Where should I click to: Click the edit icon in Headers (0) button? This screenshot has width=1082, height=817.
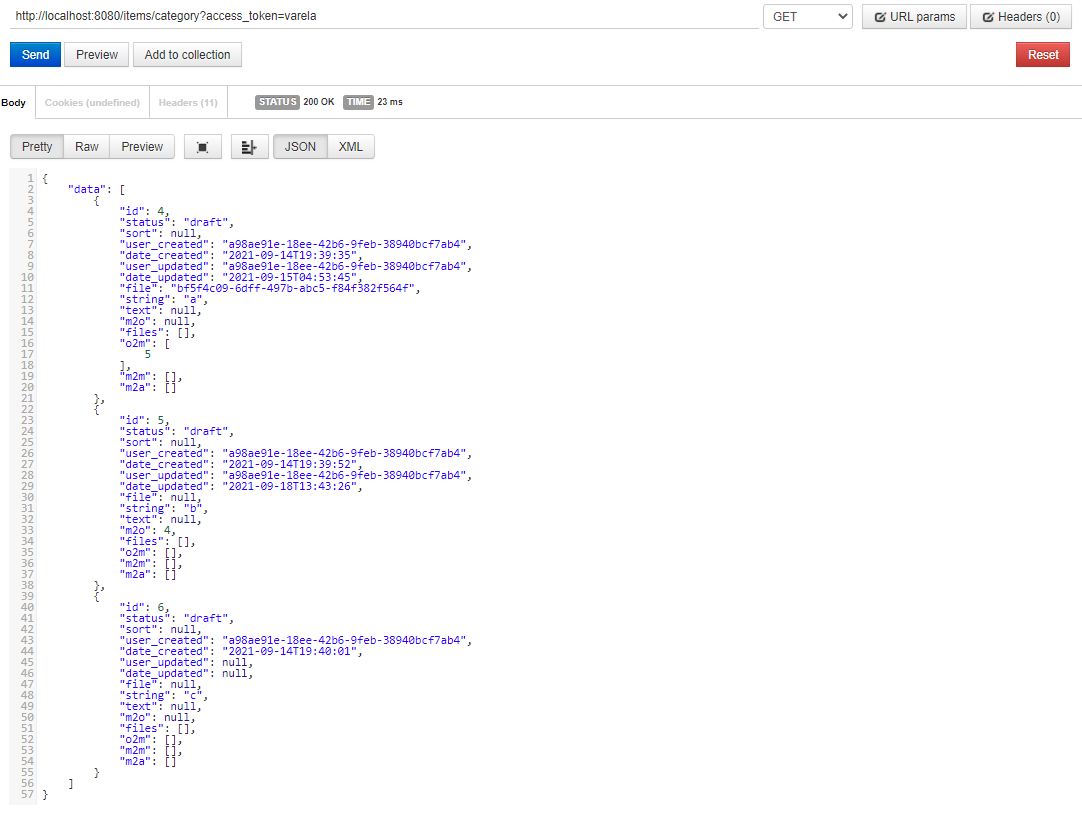(x=988, y=17)
